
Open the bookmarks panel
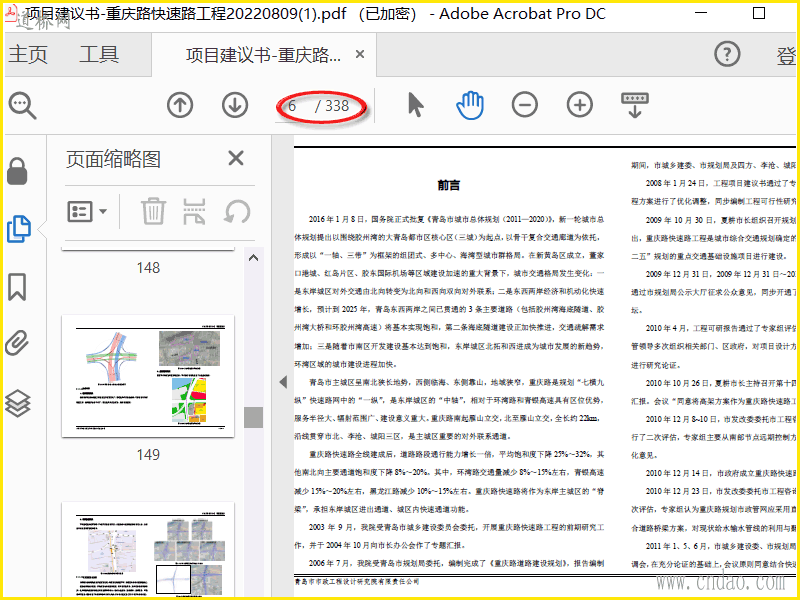[17, 287]
